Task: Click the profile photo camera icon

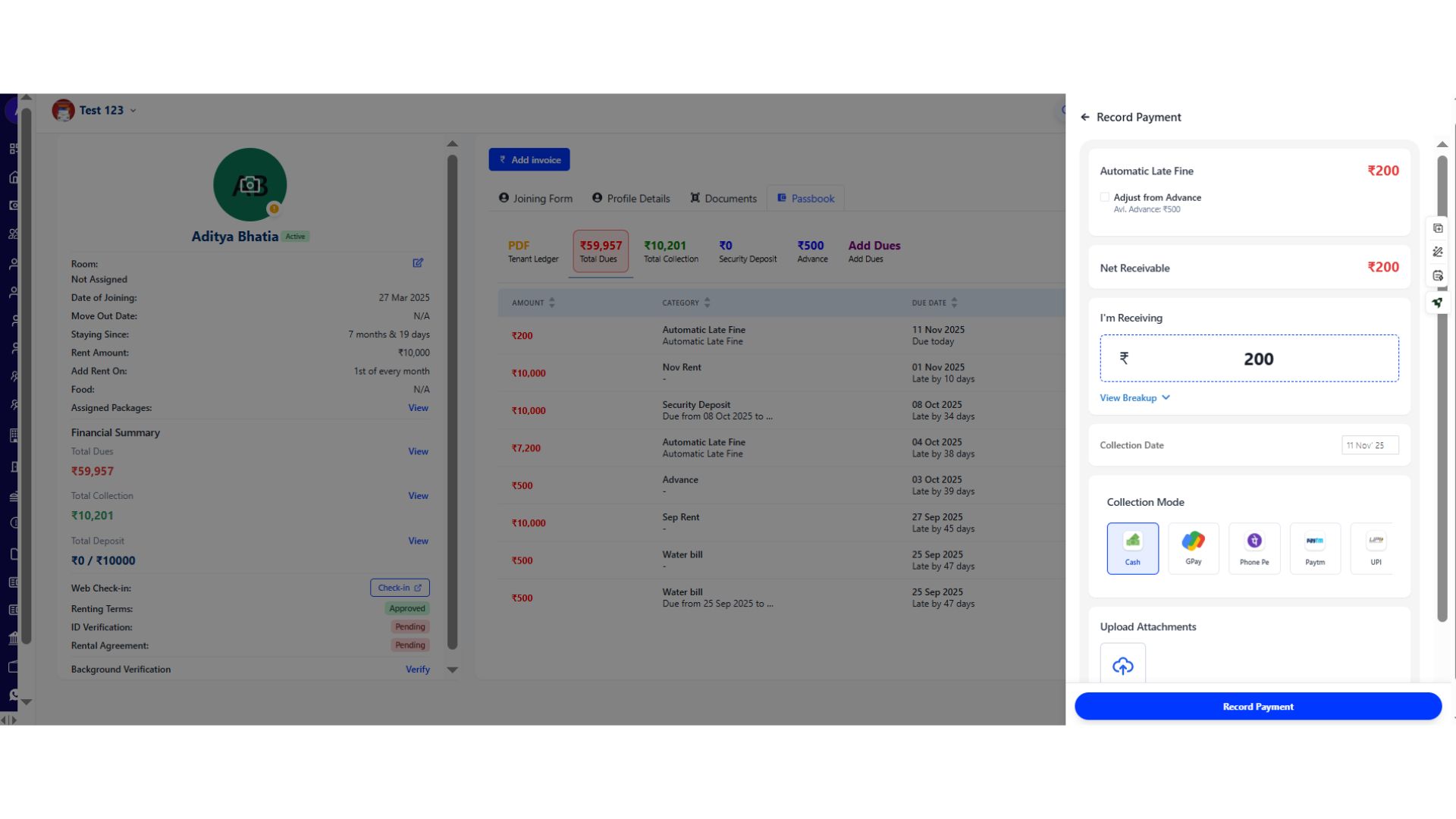Action: click(x=249, y=184)
